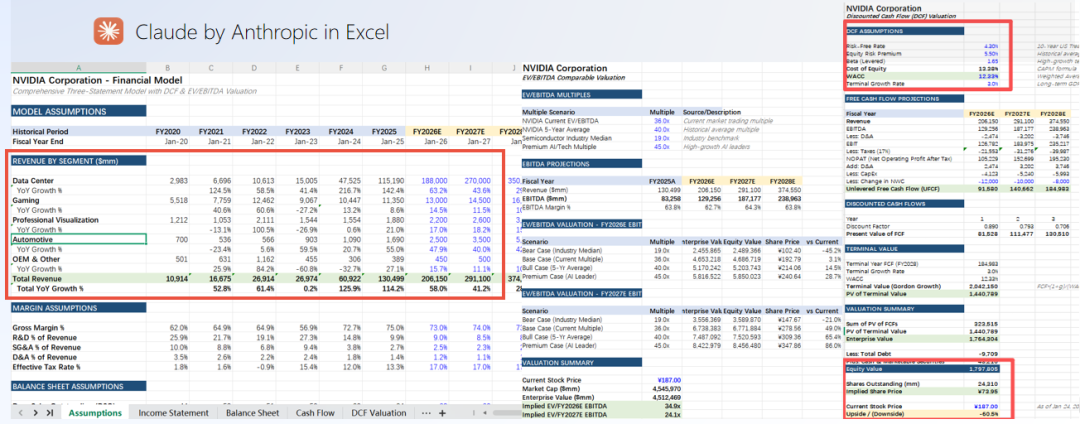Select the 'R&D % of Revenue' row label

pyautogui.click(x=46, y=337)
